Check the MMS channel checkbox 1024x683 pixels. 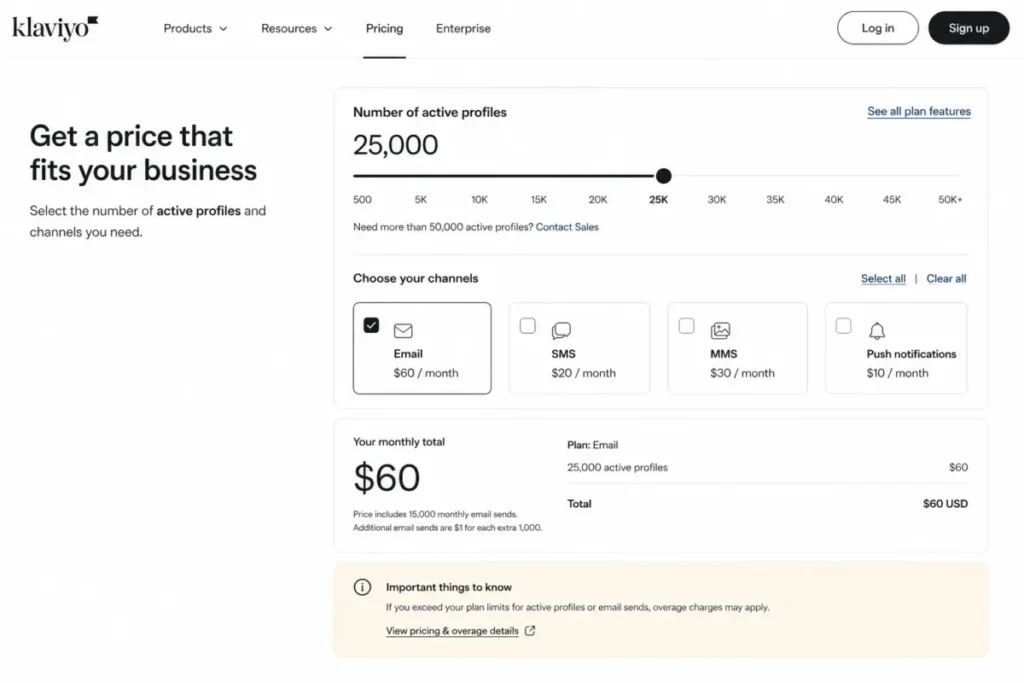coord(686,325)
